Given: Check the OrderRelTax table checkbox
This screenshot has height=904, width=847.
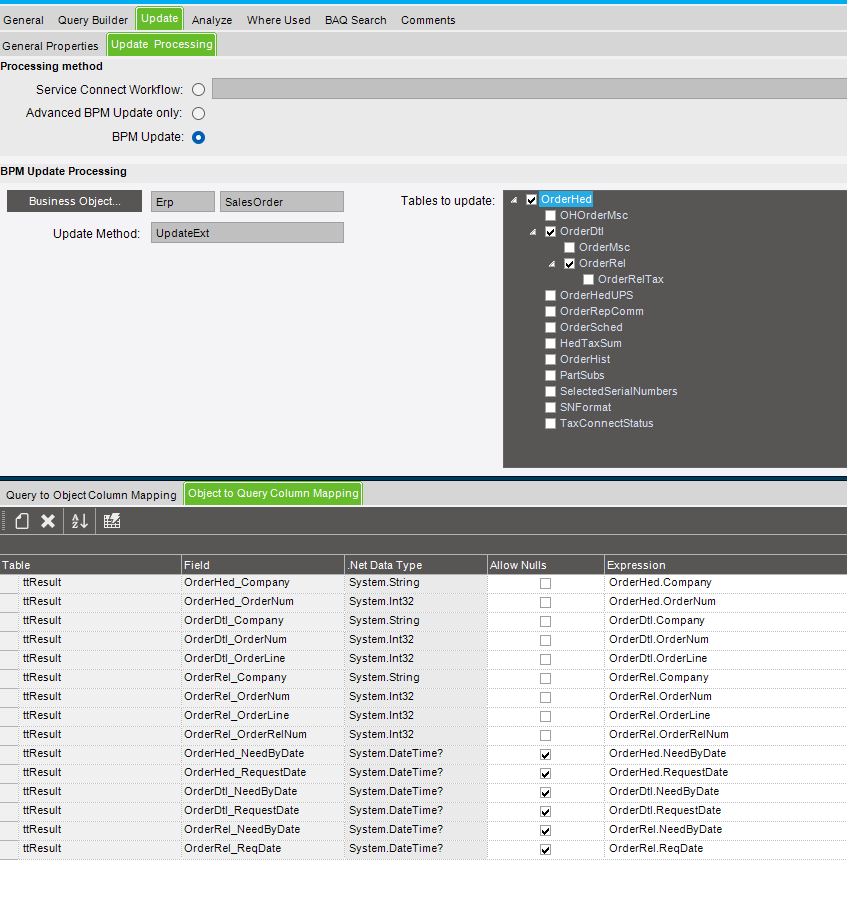Looking at the screenshot, I should 589,280.
